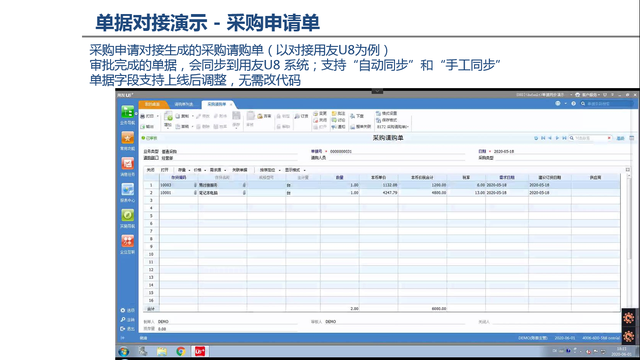The width and height of the screenshot is (640, 360).
Task: Open the 报表中心 sidebar icon
Action: coord(127,189)
